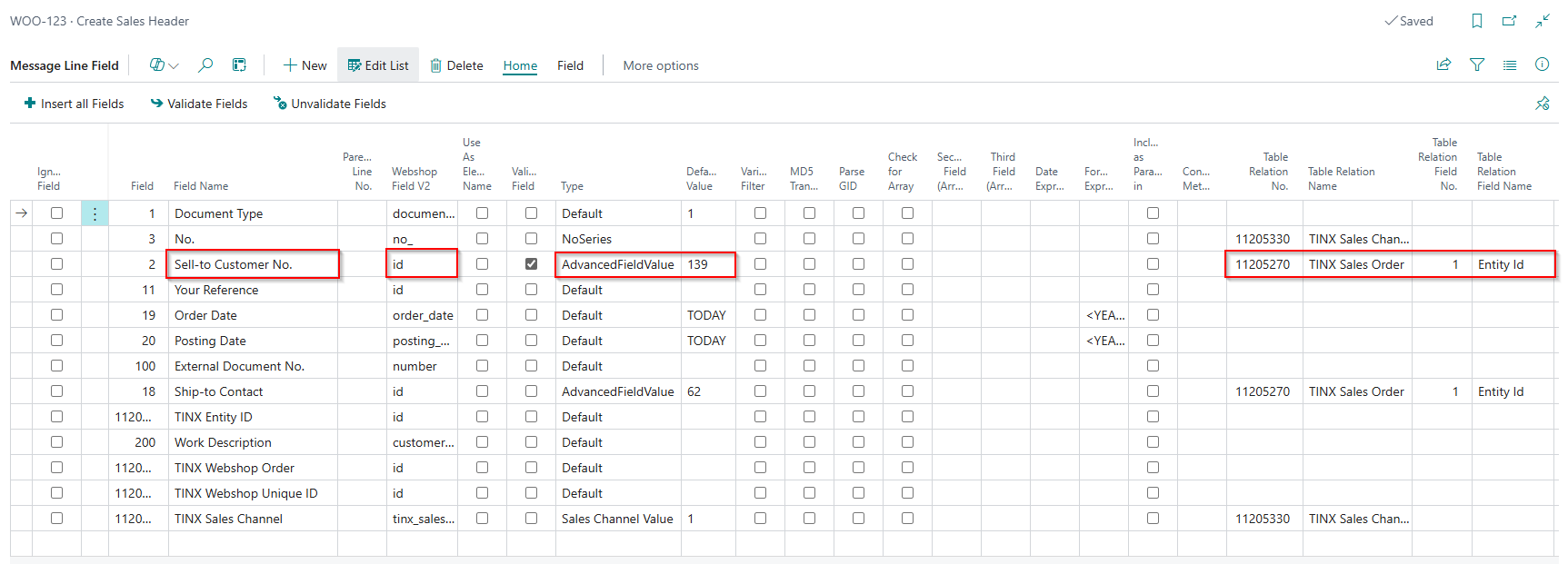Image resolution: width=1568 pixels, height=564 pixels.
Task: Open the view options dropdown beside Message Line Field
Action: 165,65
